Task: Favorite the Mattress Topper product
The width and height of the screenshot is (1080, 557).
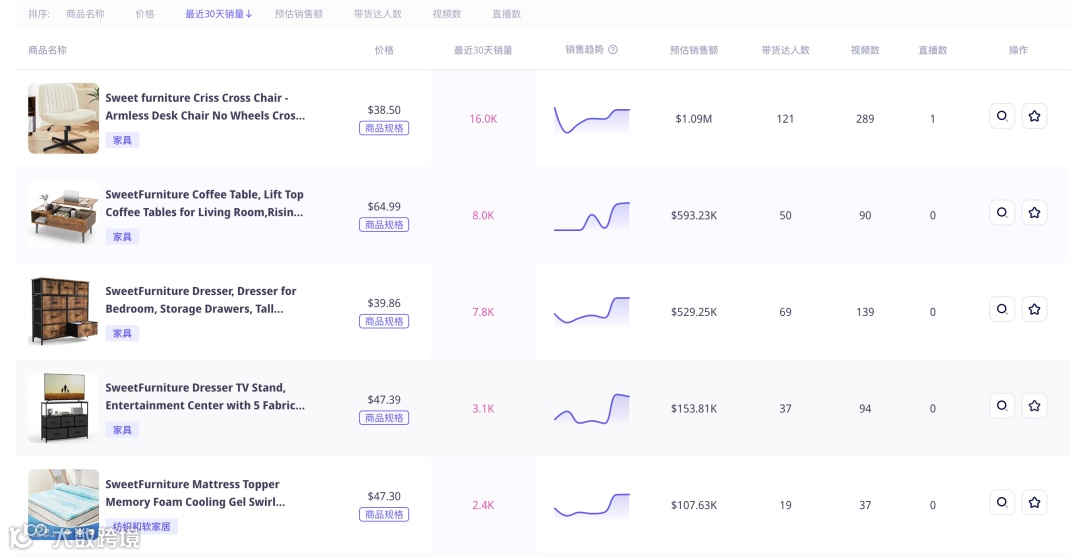Action: [x=1035, y=502]
